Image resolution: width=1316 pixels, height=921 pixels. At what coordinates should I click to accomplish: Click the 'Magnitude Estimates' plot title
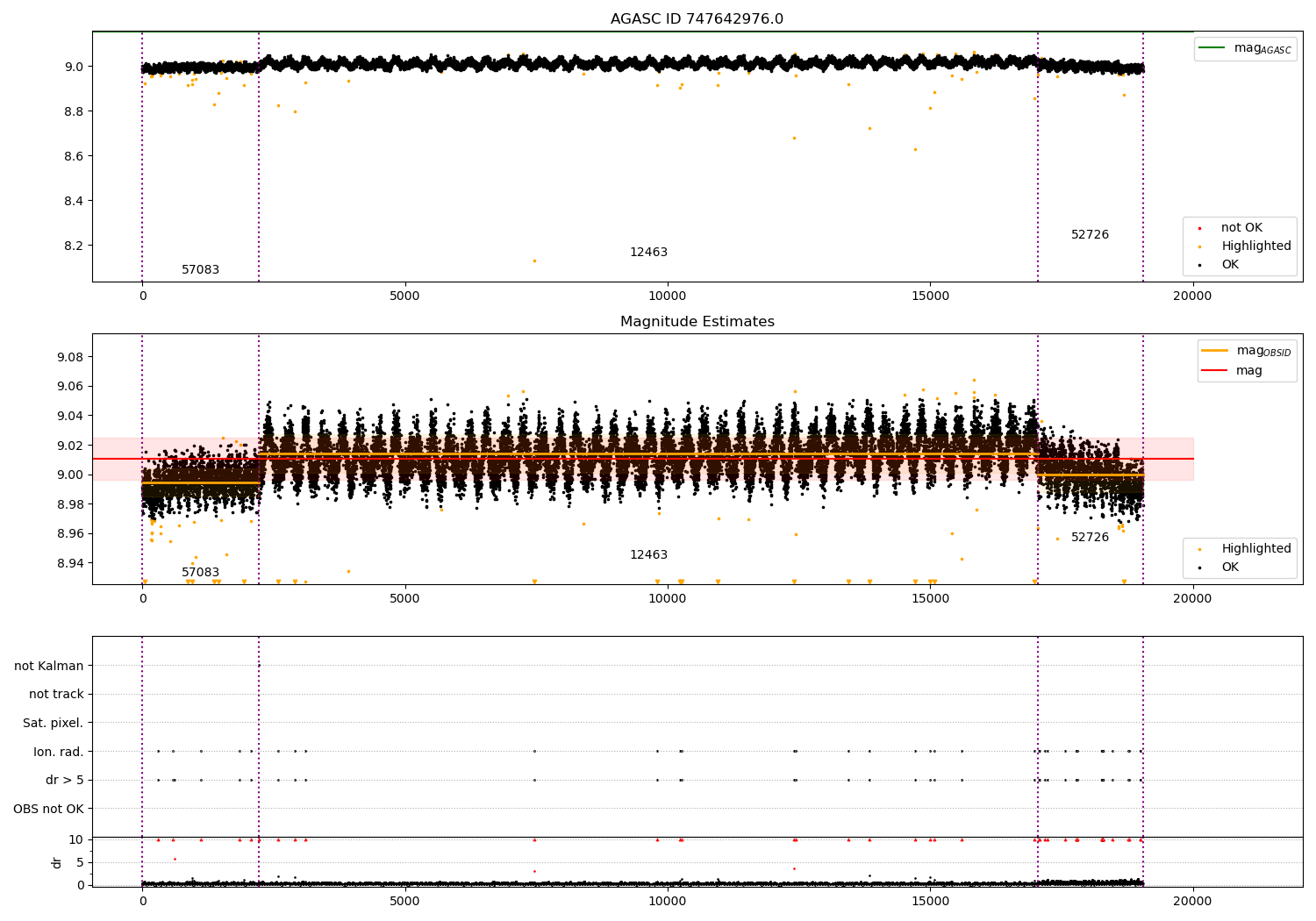[697, 322]
